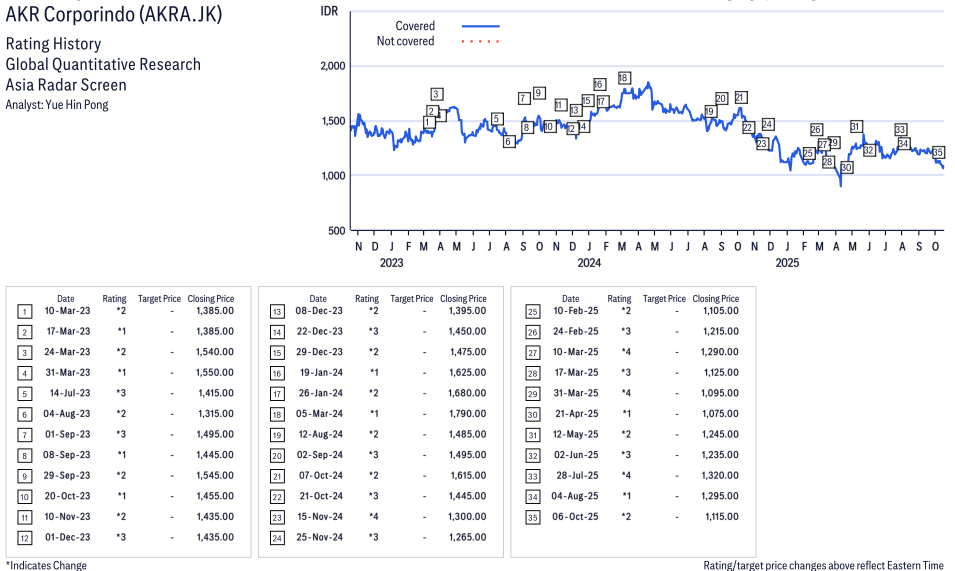Click the red dotted Not covered legend sample
The image size is (955, 571).
[480, 42]
